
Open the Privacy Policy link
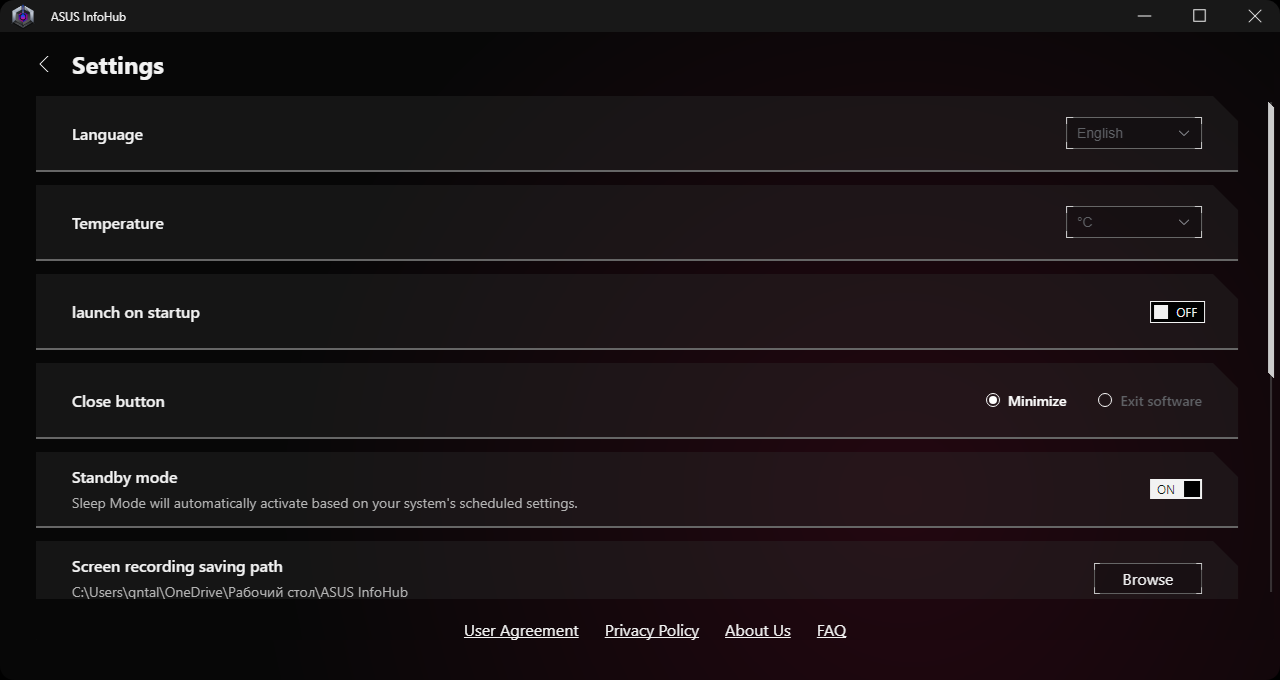click(x=652, y=631)
